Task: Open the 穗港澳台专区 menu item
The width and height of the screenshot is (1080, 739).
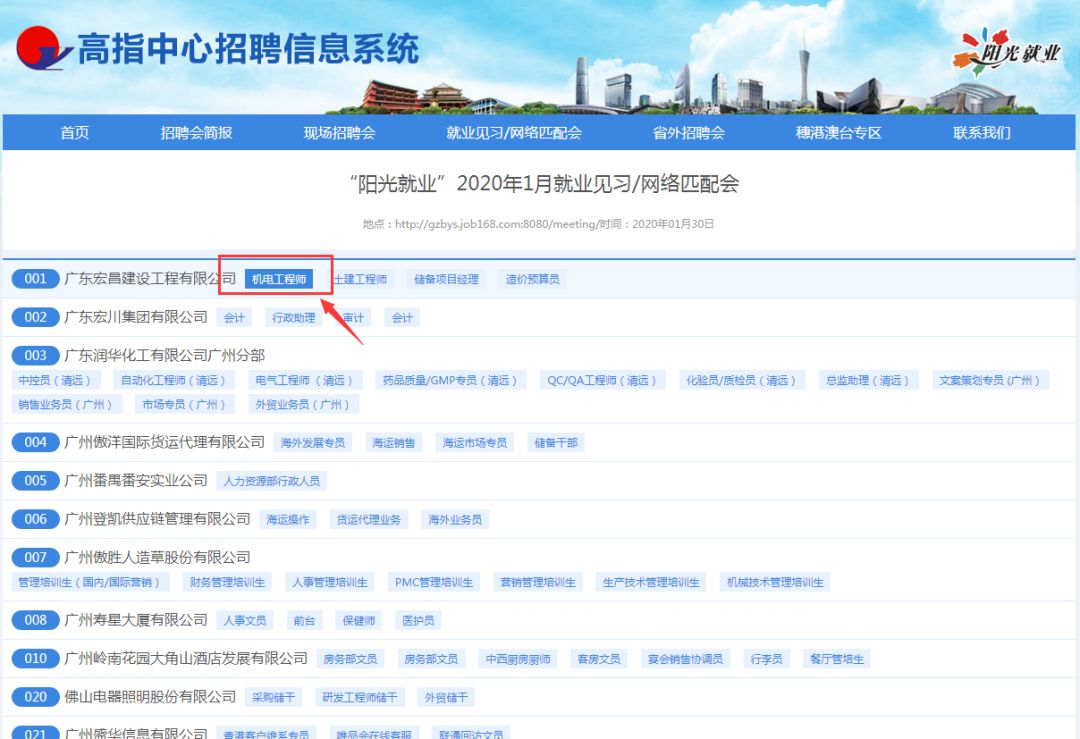Action: point(838,133)
